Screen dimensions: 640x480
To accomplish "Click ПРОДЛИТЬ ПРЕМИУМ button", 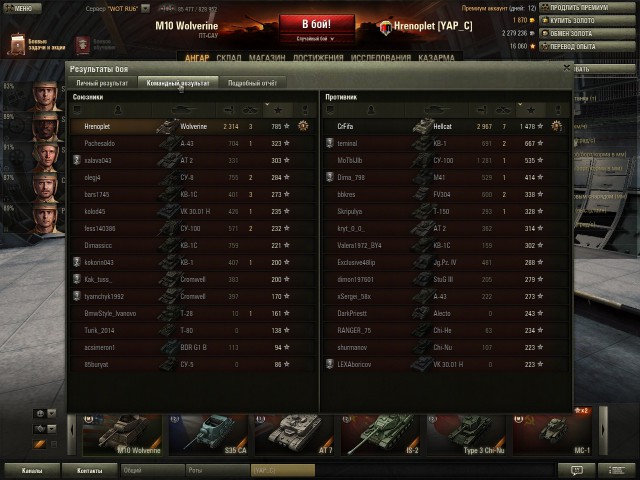I will point(587,8).
